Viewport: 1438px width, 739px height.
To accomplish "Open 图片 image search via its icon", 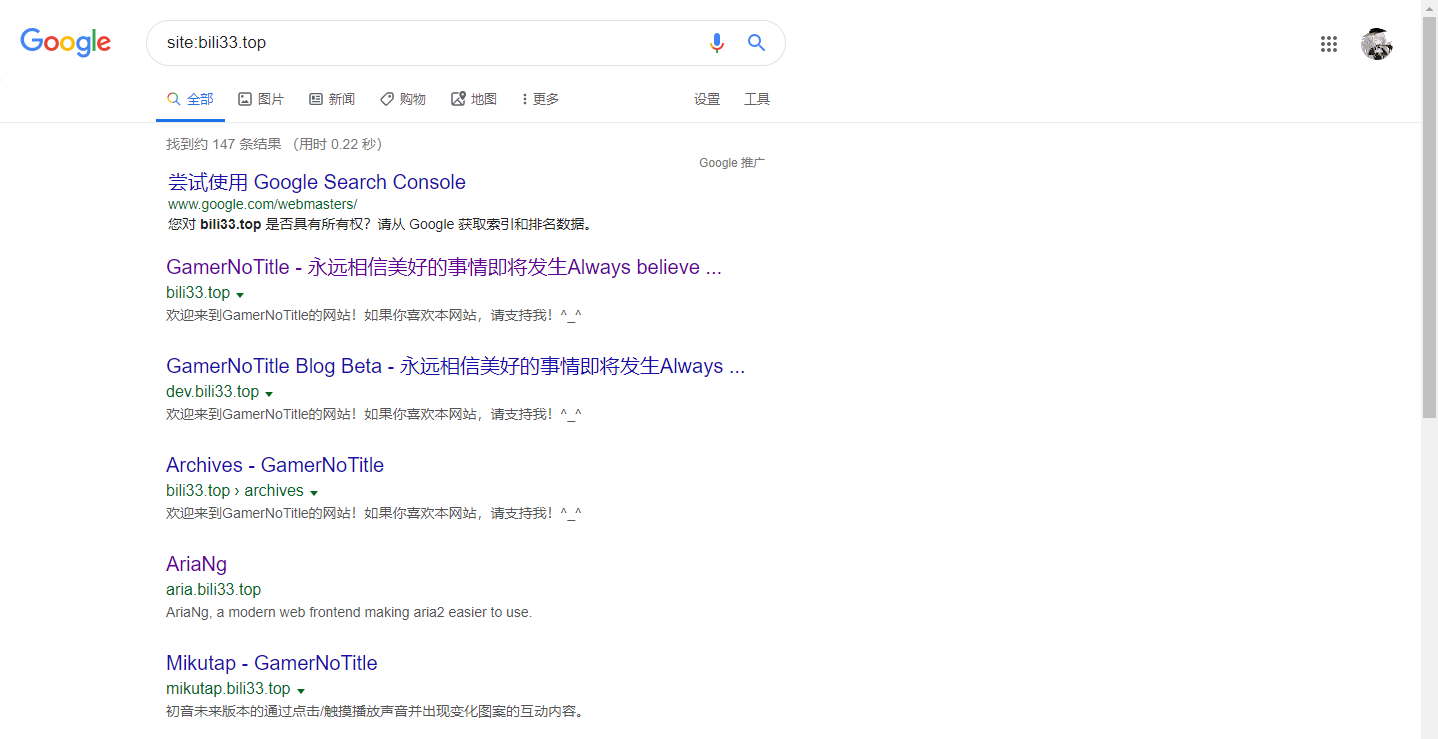I will (246, 98).
